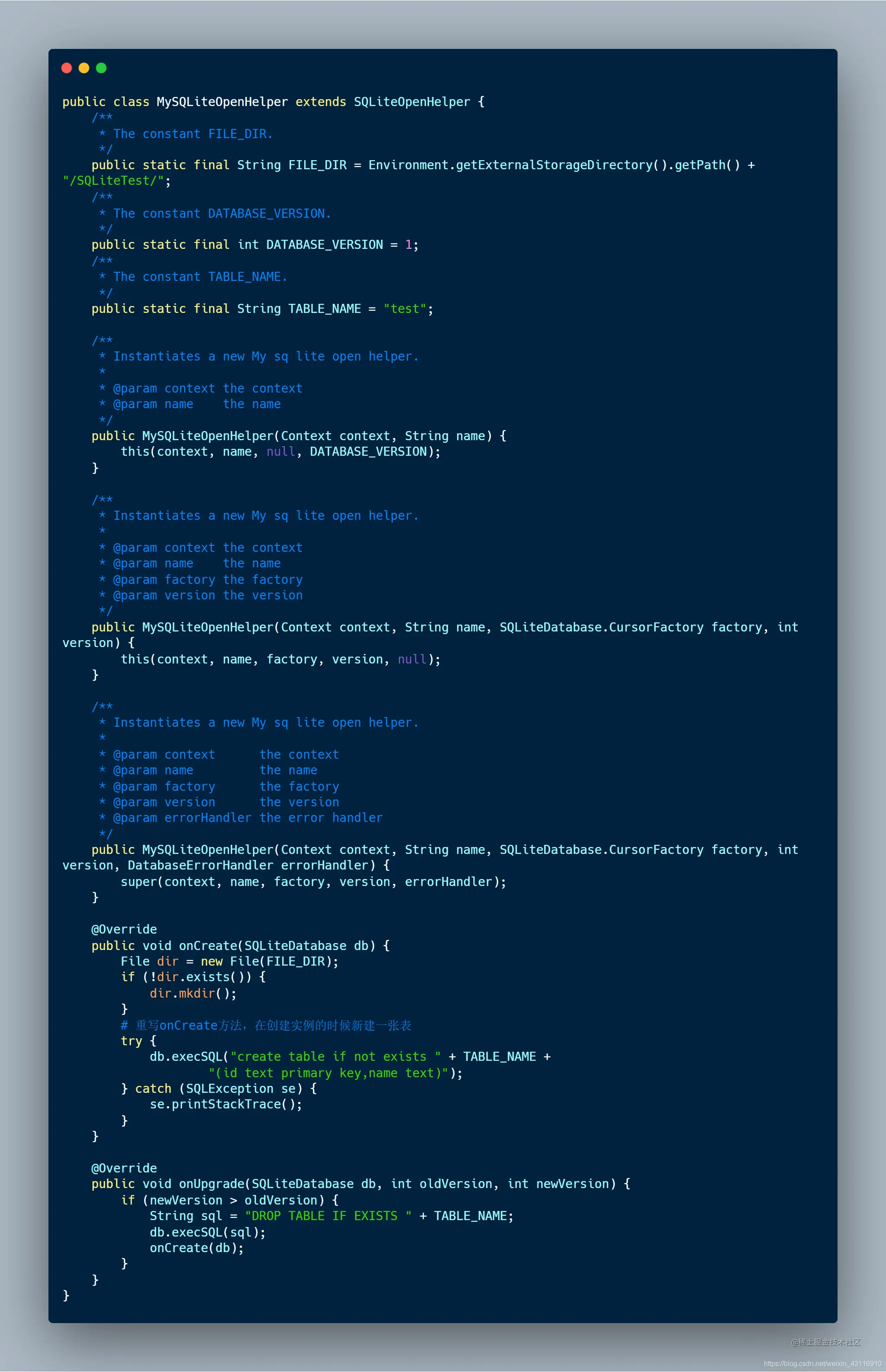This screenshot has height=1372, width=886.
Task: Click se.printStackTrace() statement
Action: coord(225,1105)
